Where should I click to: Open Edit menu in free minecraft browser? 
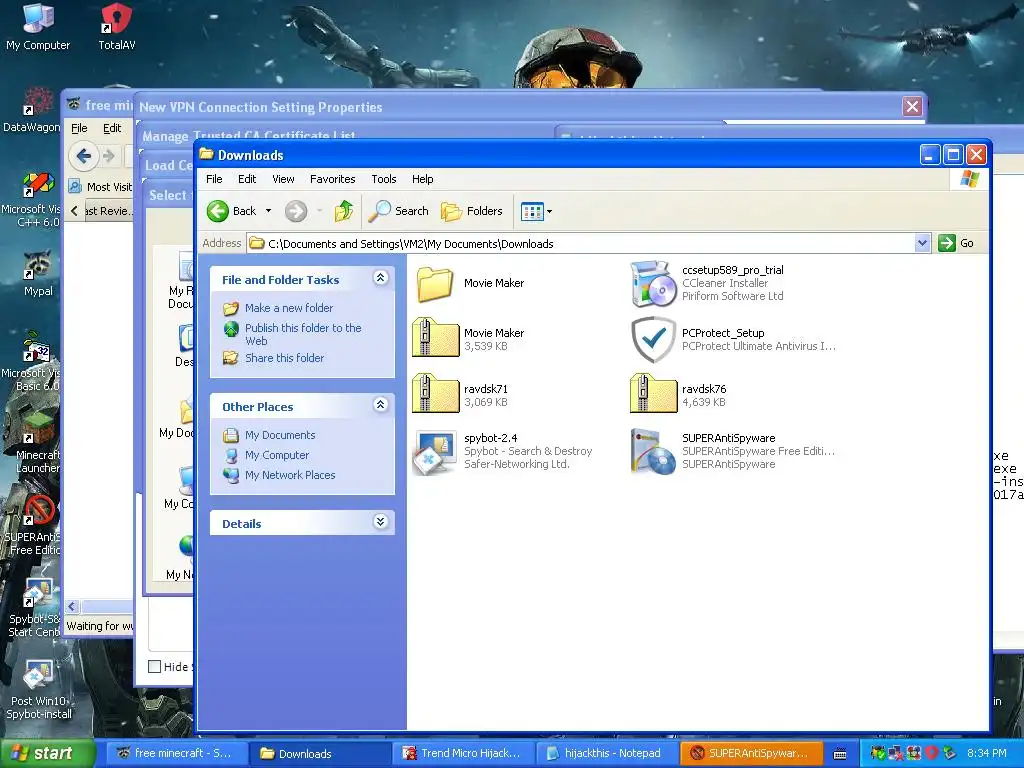coord(112,128)
